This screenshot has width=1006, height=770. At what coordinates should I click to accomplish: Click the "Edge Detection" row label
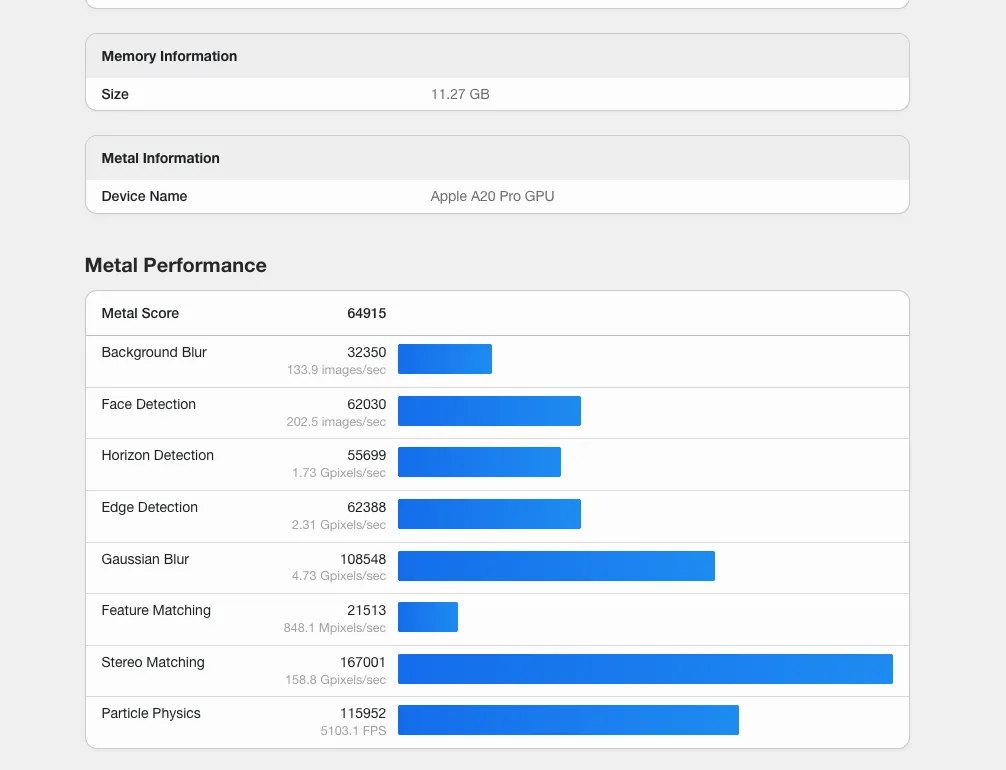[149, 508]
